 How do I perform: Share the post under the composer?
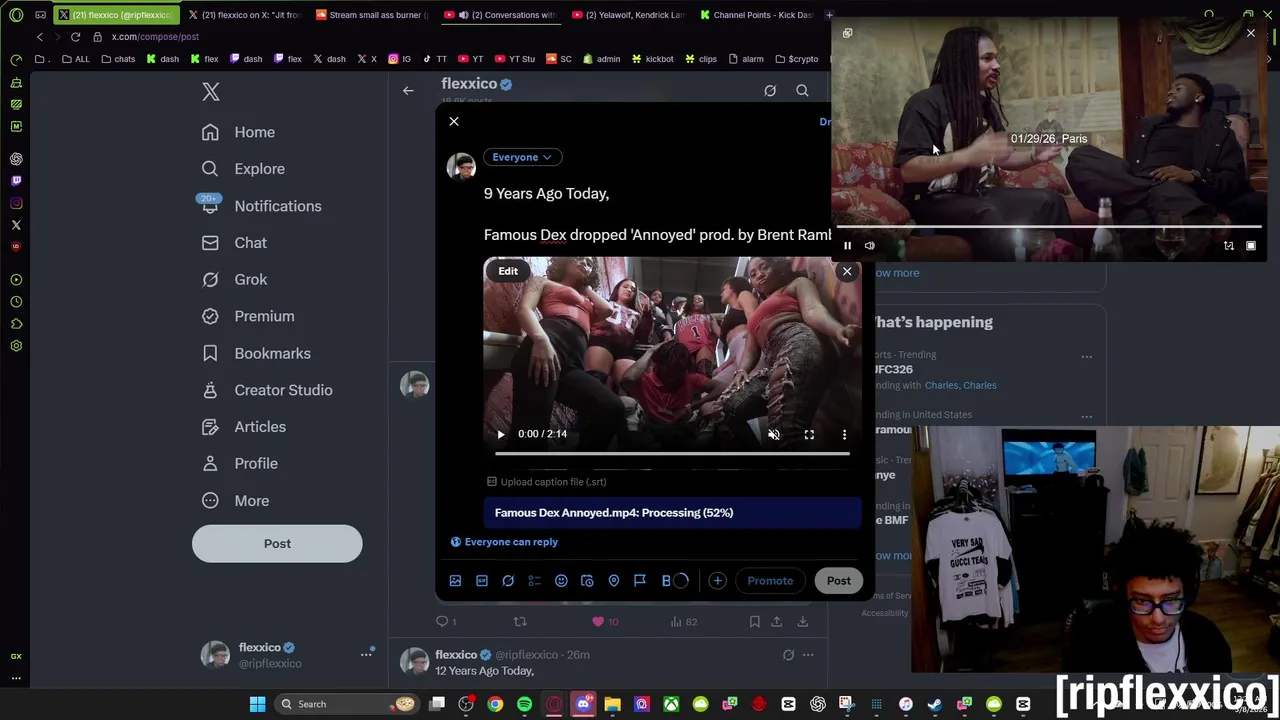coord(776,622)
